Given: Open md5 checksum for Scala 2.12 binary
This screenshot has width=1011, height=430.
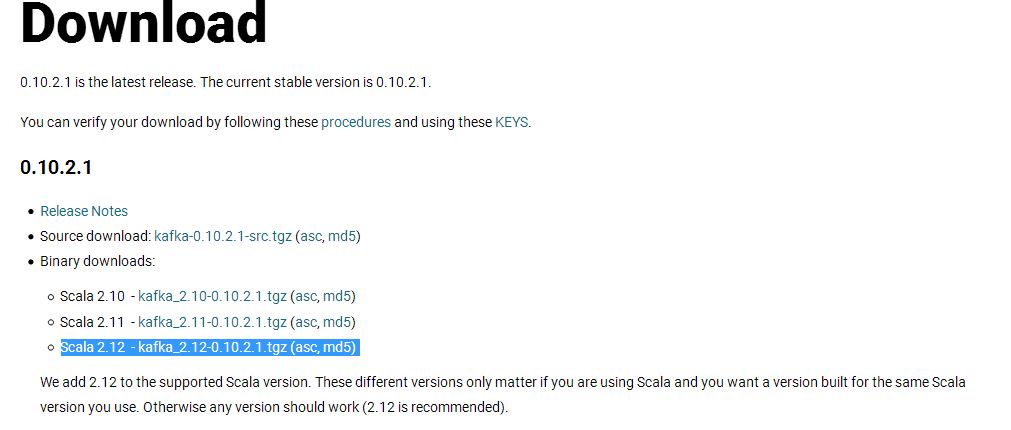Looking at the screenshot, I should pos(337,347).
